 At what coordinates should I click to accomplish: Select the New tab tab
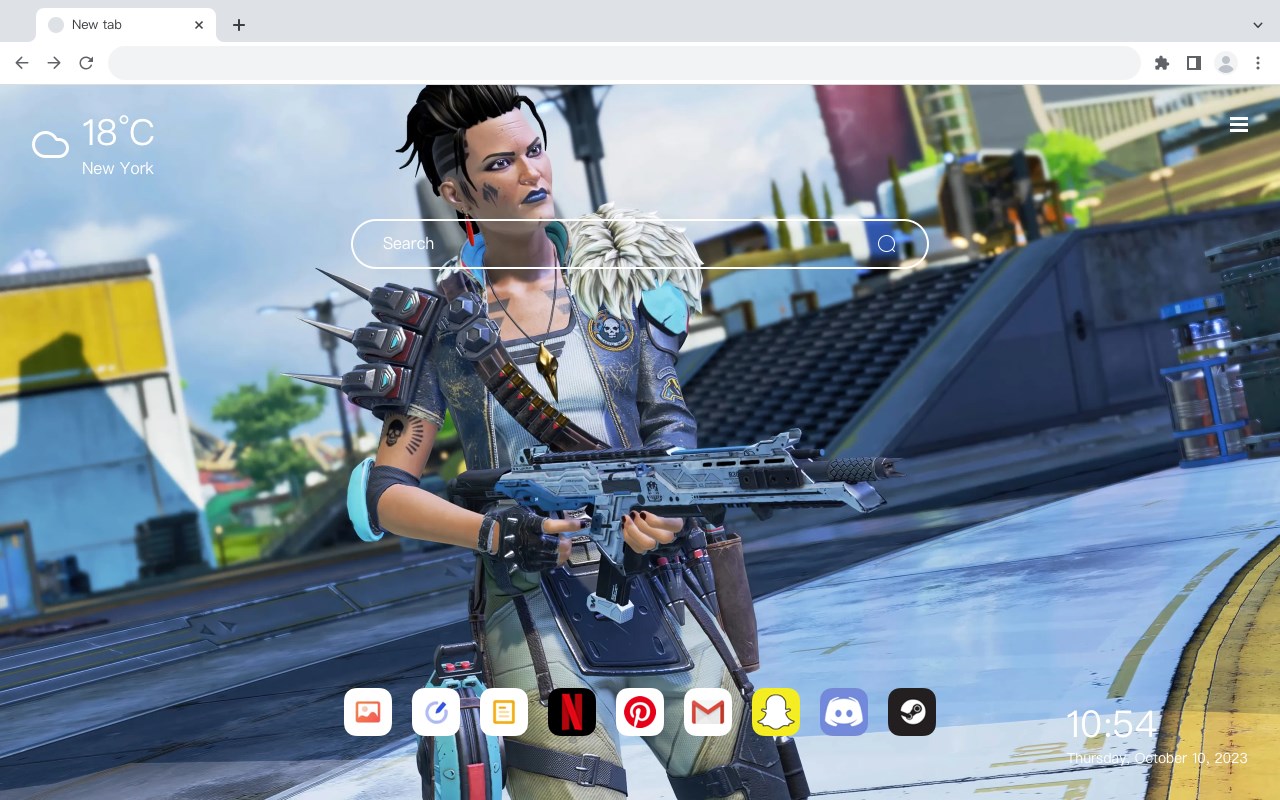tap(126, 25)
